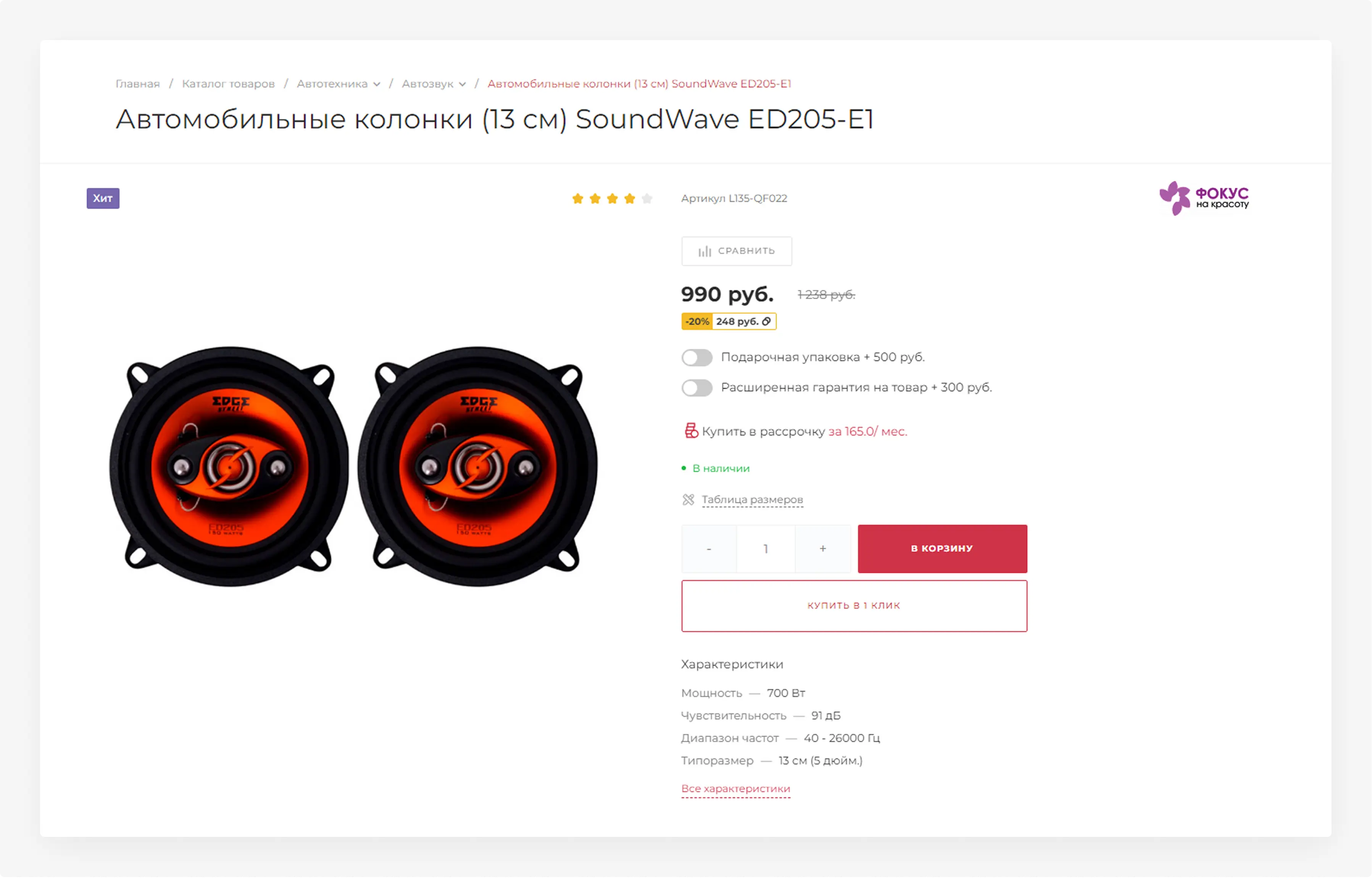Click the purple Хит badge

coord(103,198)
